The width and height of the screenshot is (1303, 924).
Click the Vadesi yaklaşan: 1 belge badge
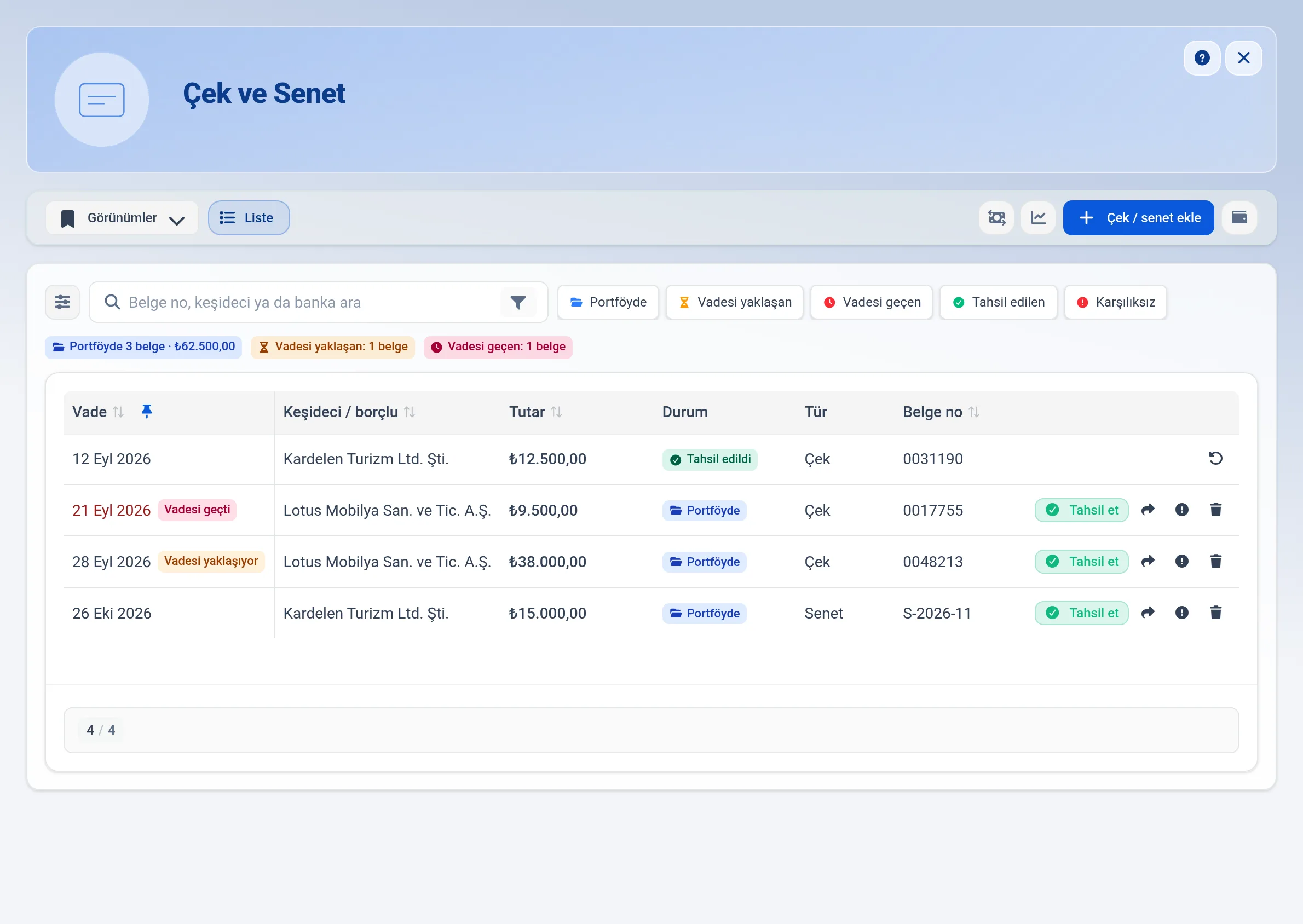coord(333,347)
